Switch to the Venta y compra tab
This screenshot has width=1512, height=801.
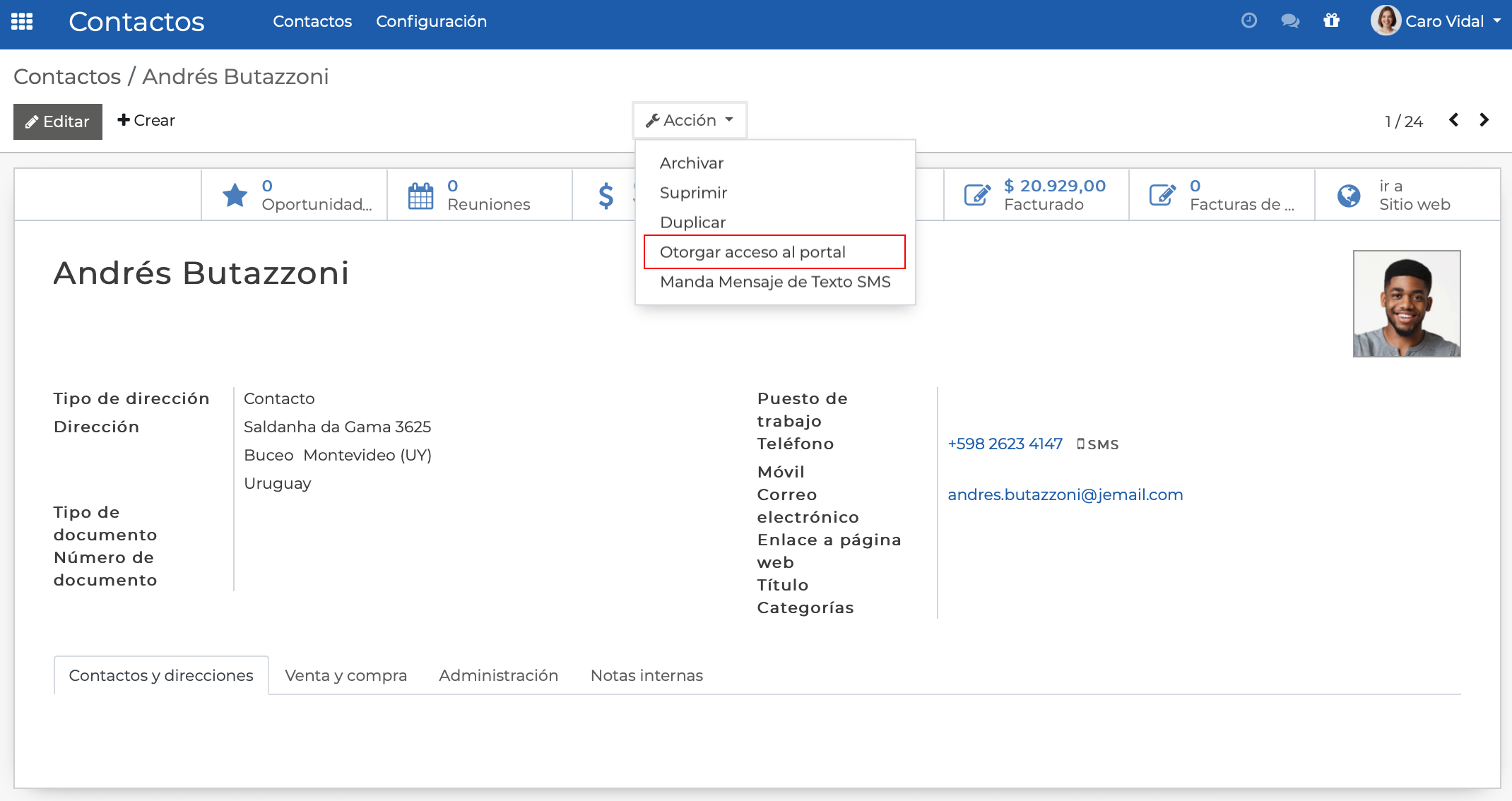point(345,675)
